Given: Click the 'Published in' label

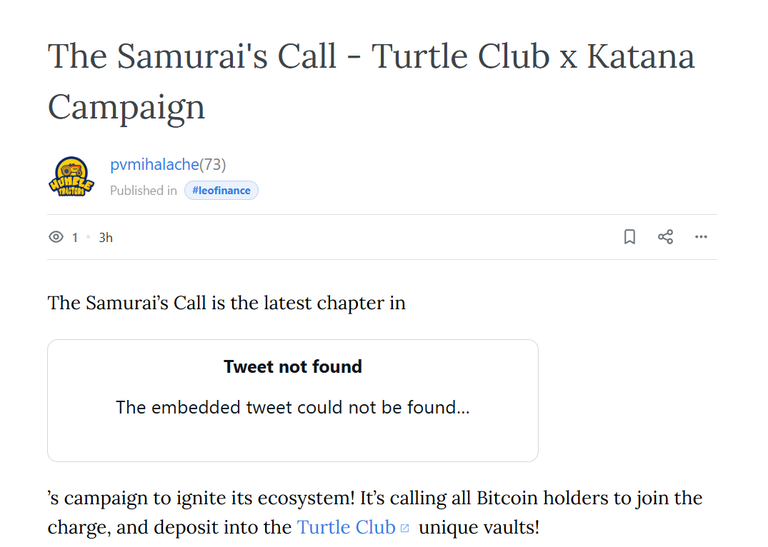Looking at the screenshot, I should tap(144, 190).
